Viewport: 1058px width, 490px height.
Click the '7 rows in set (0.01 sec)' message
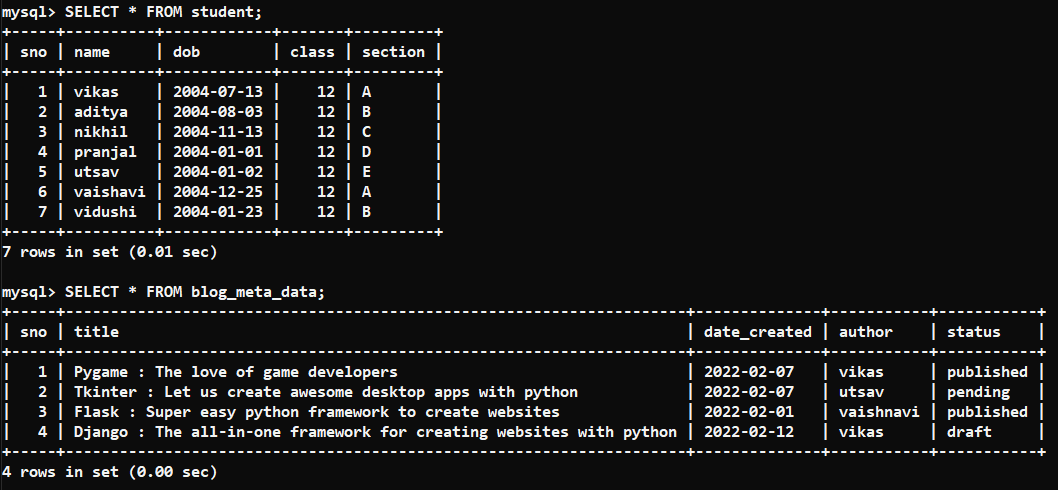point(110,252)
